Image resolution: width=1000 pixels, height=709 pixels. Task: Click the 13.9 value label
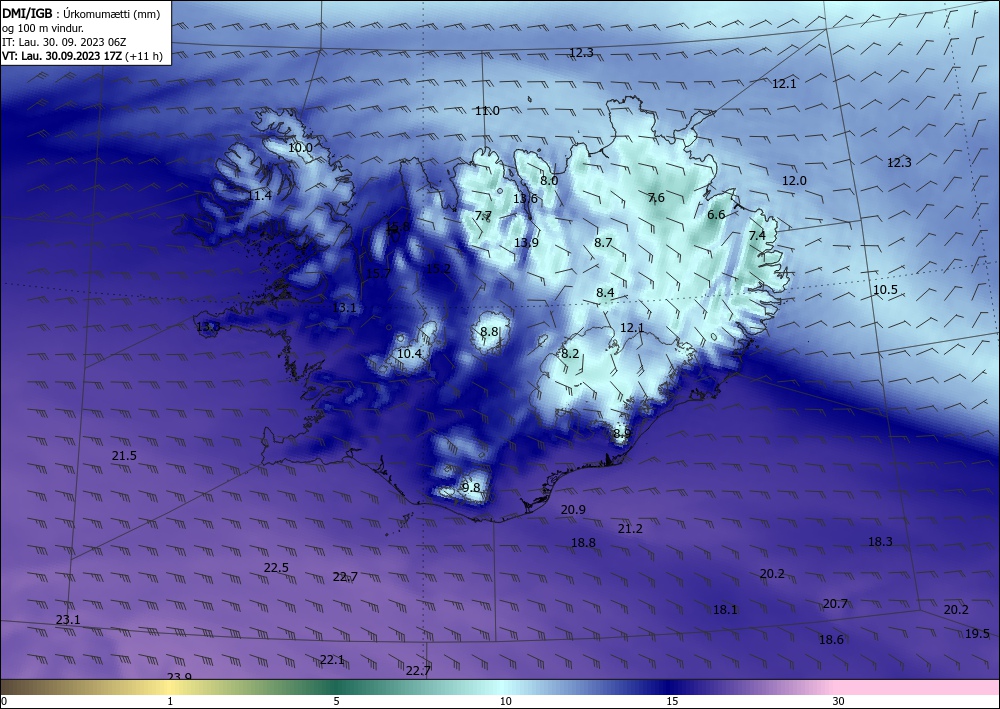(x=526, y=243)
